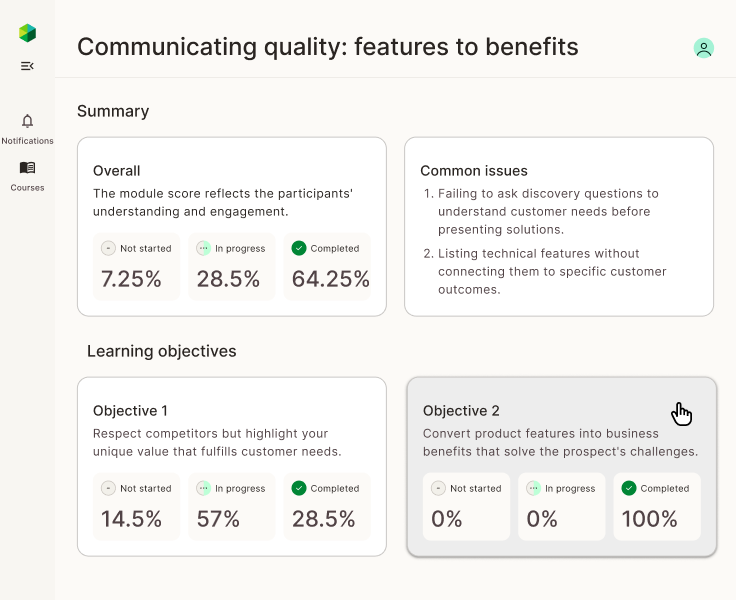The width and height of the screenshot is (736, 600).
Task: Open the user profile avatar
Action: pyautogui.click(x=704, y=48)
